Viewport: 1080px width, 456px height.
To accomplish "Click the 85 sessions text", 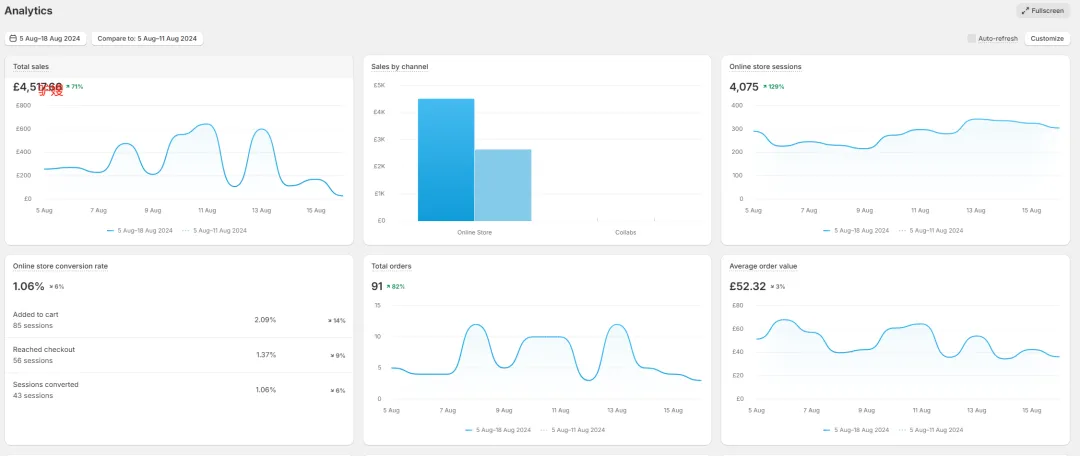I will click(32, 326).
